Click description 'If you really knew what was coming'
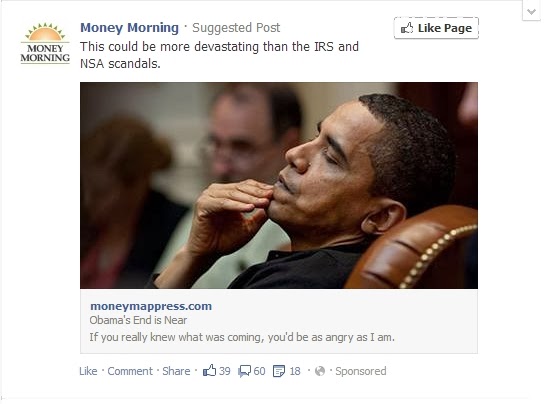 242,337
